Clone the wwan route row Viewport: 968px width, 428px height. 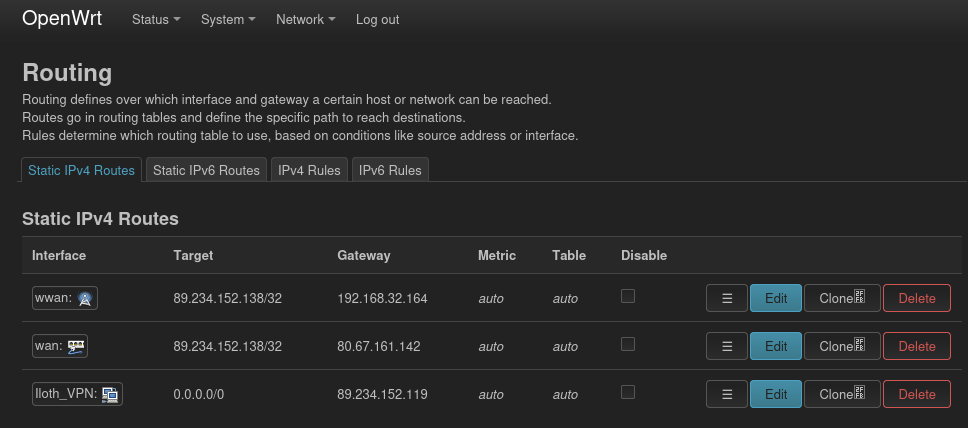(x=842, y=298)
